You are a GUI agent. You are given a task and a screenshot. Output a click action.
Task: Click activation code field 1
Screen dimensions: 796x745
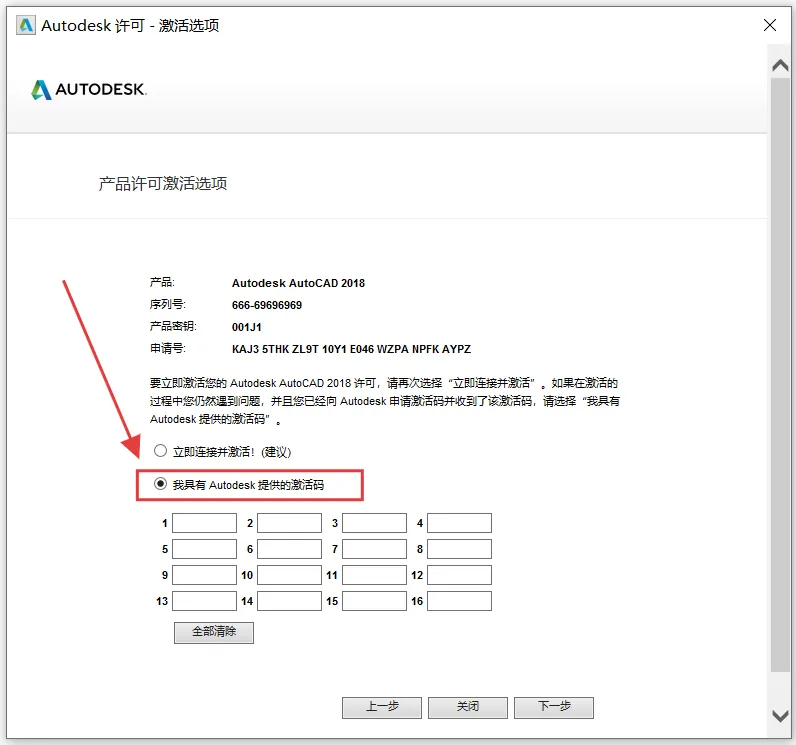click(x=205, y=523)
